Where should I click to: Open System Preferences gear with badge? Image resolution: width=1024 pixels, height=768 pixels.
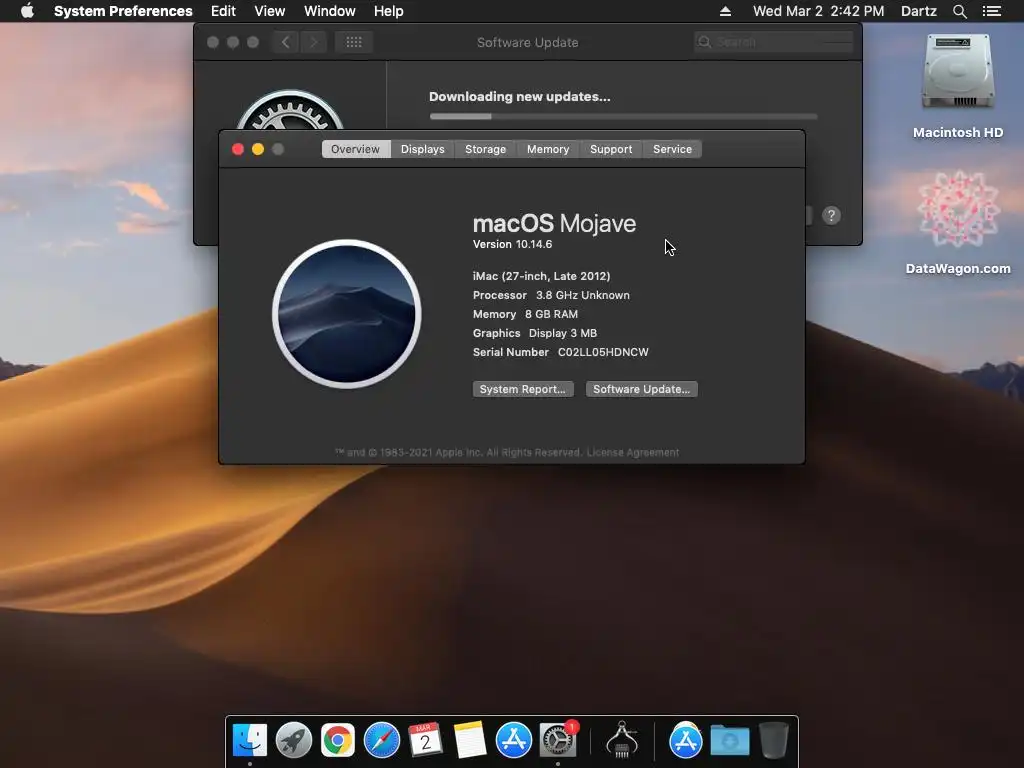558,740
